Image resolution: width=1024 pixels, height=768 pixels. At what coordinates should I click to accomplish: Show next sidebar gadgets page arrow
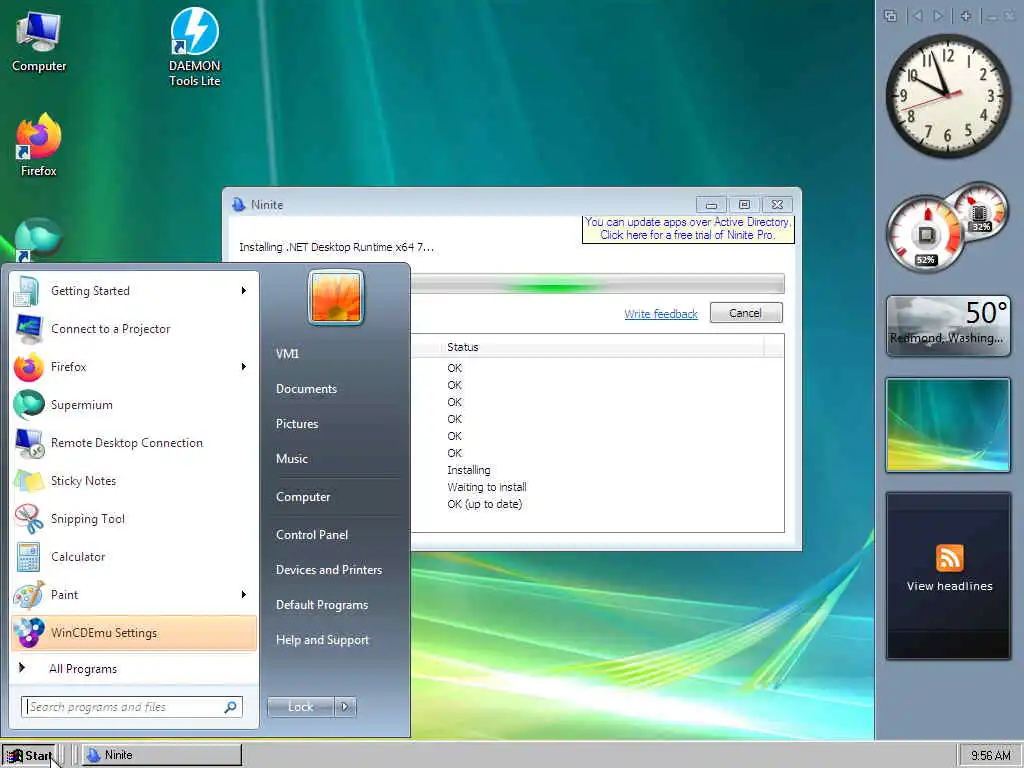tap(938, 16)
